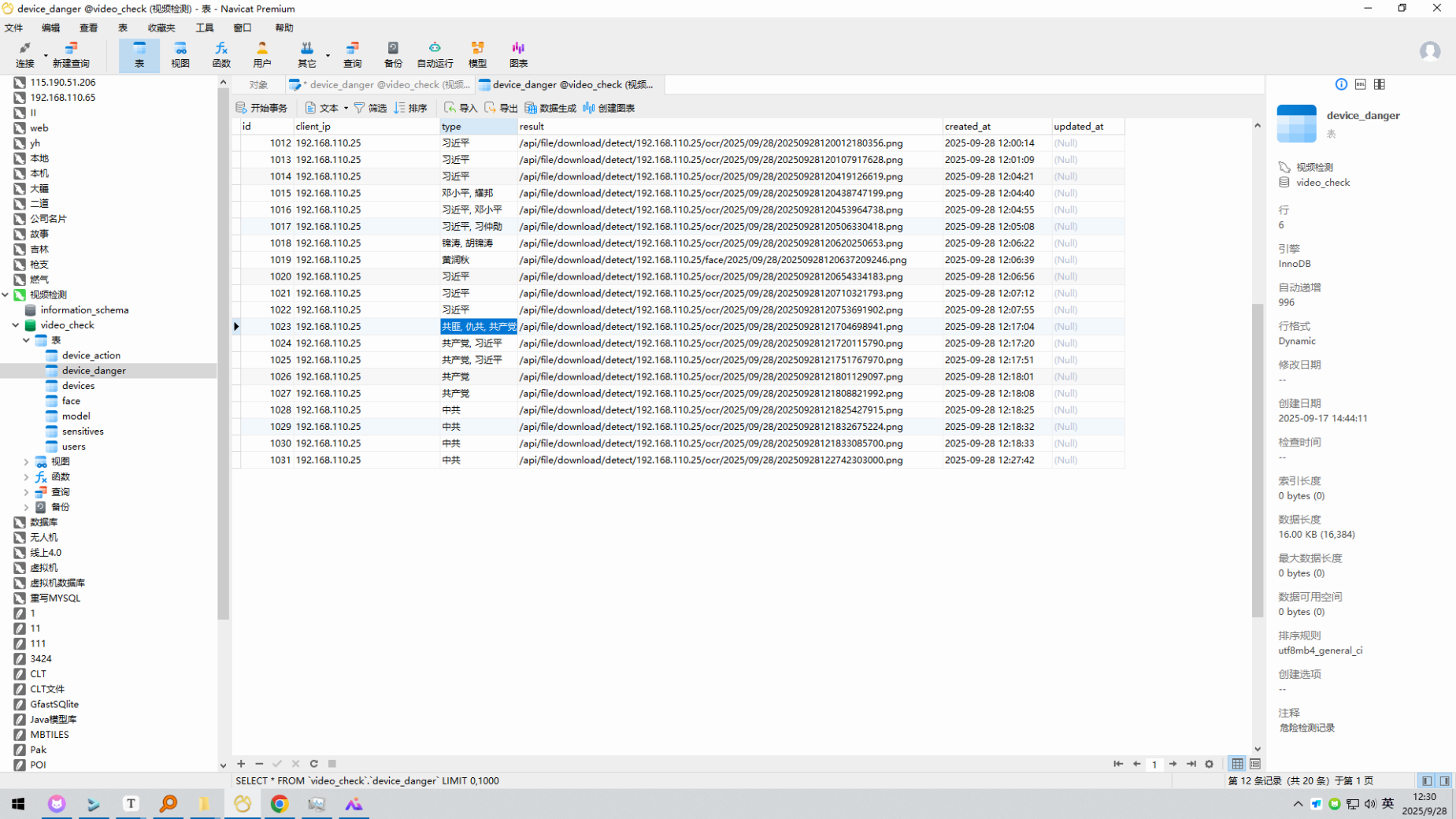Click the 导出 (Export) button
Viewport: 1456px width, 819px height.
501,108
